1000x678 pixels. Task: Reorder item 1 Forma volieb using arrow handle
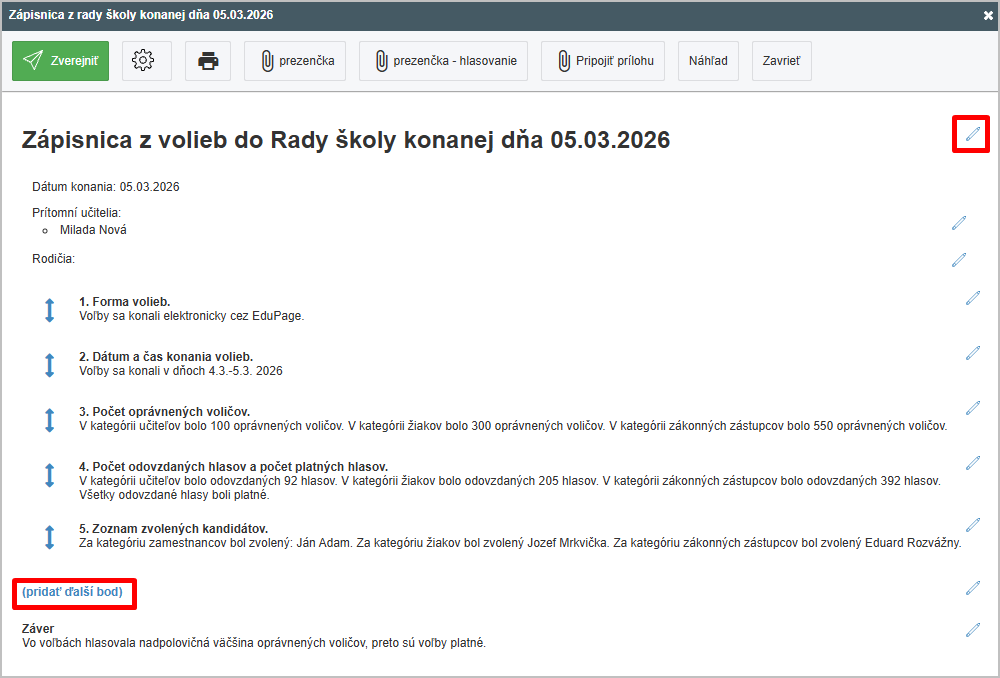point(49,310)
